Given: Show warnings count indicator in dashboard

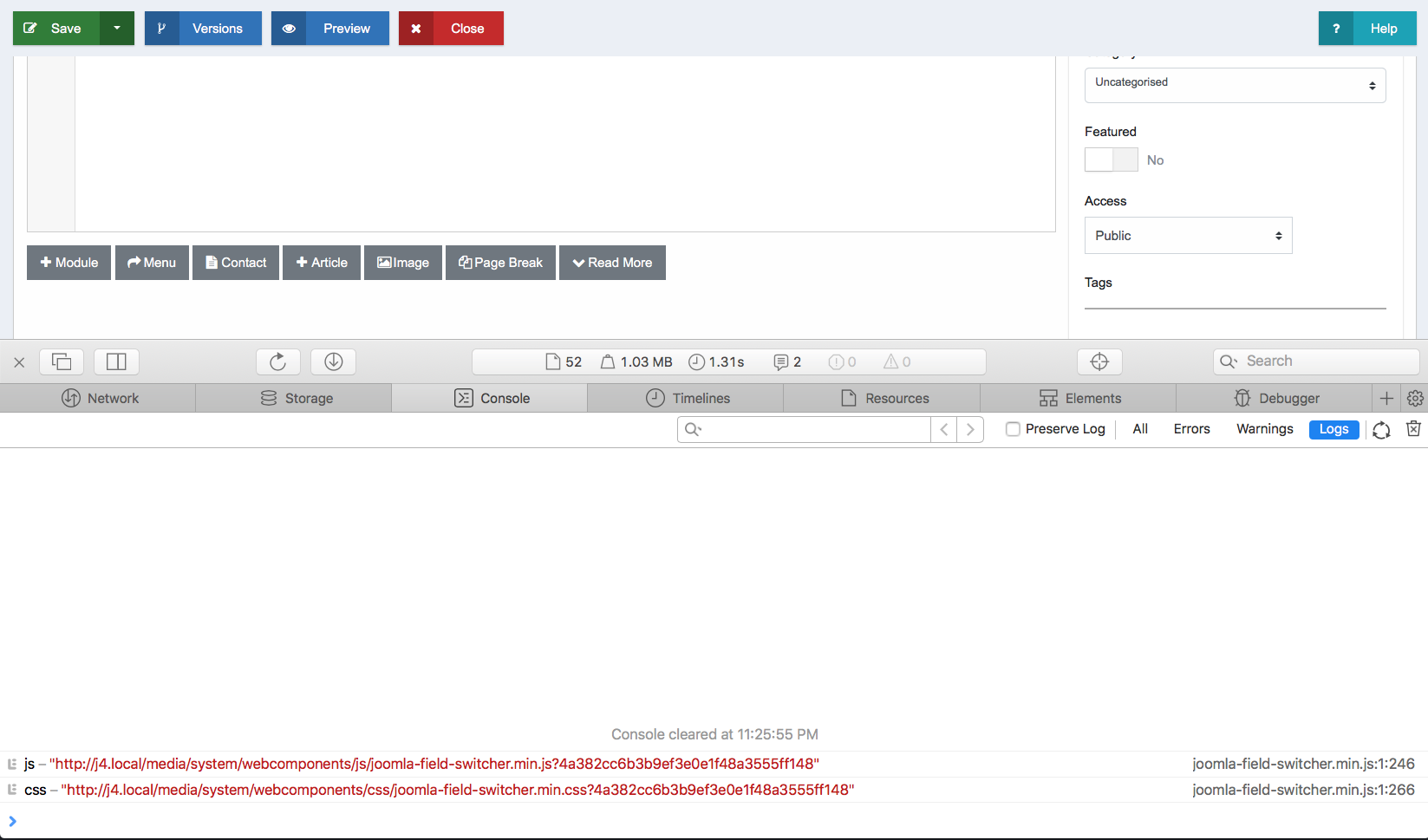Looking at the screenshot, I should 897,361.
